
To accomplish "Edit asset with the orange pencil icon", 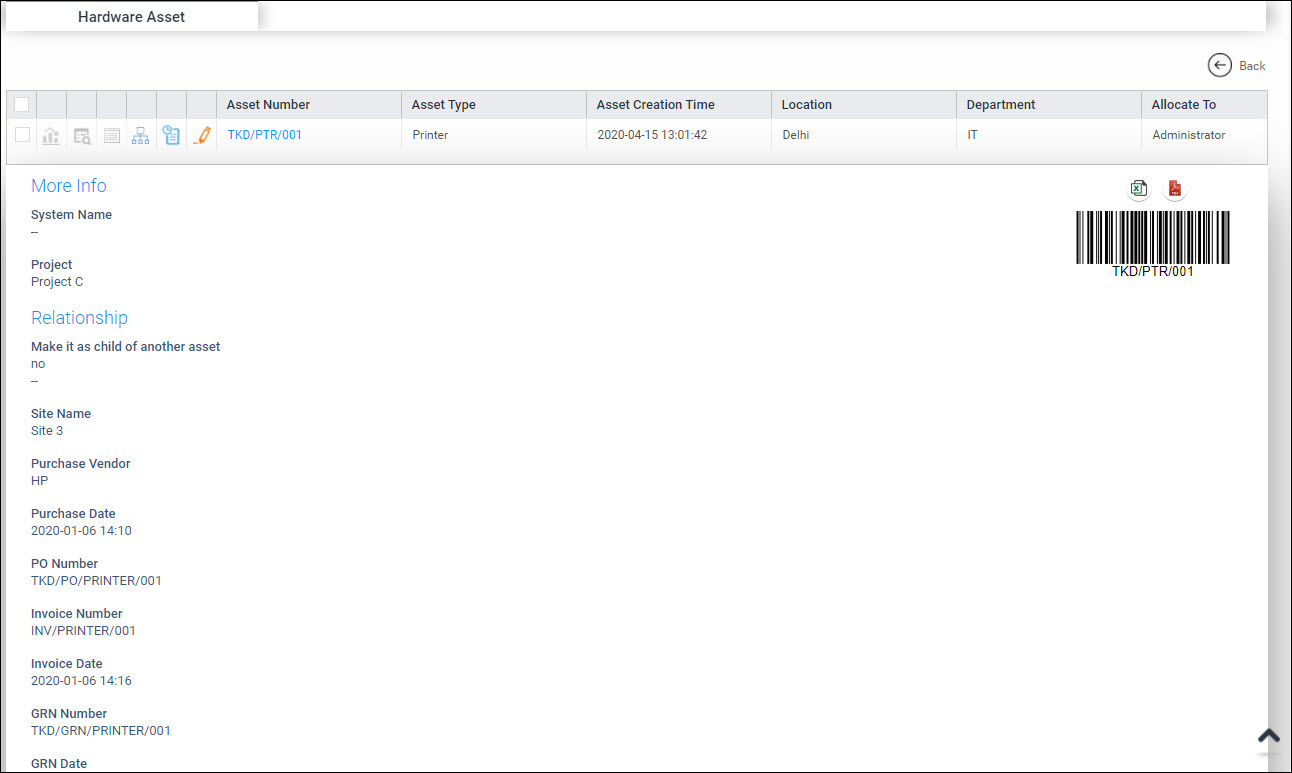I will pos(202,135).
